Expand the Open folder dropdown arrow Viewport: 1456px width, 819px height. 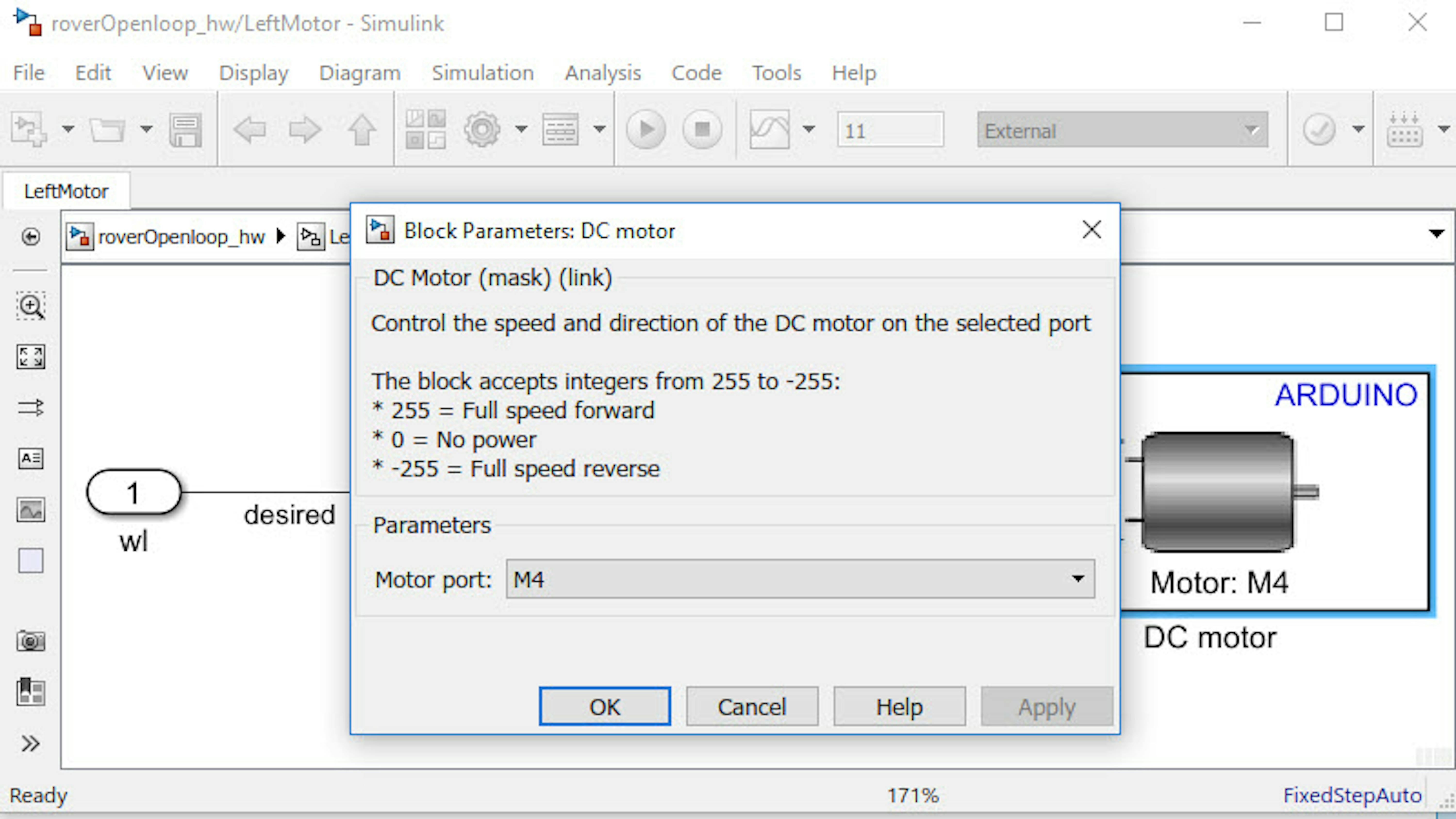pyautogui.click(x=146, y=129)
